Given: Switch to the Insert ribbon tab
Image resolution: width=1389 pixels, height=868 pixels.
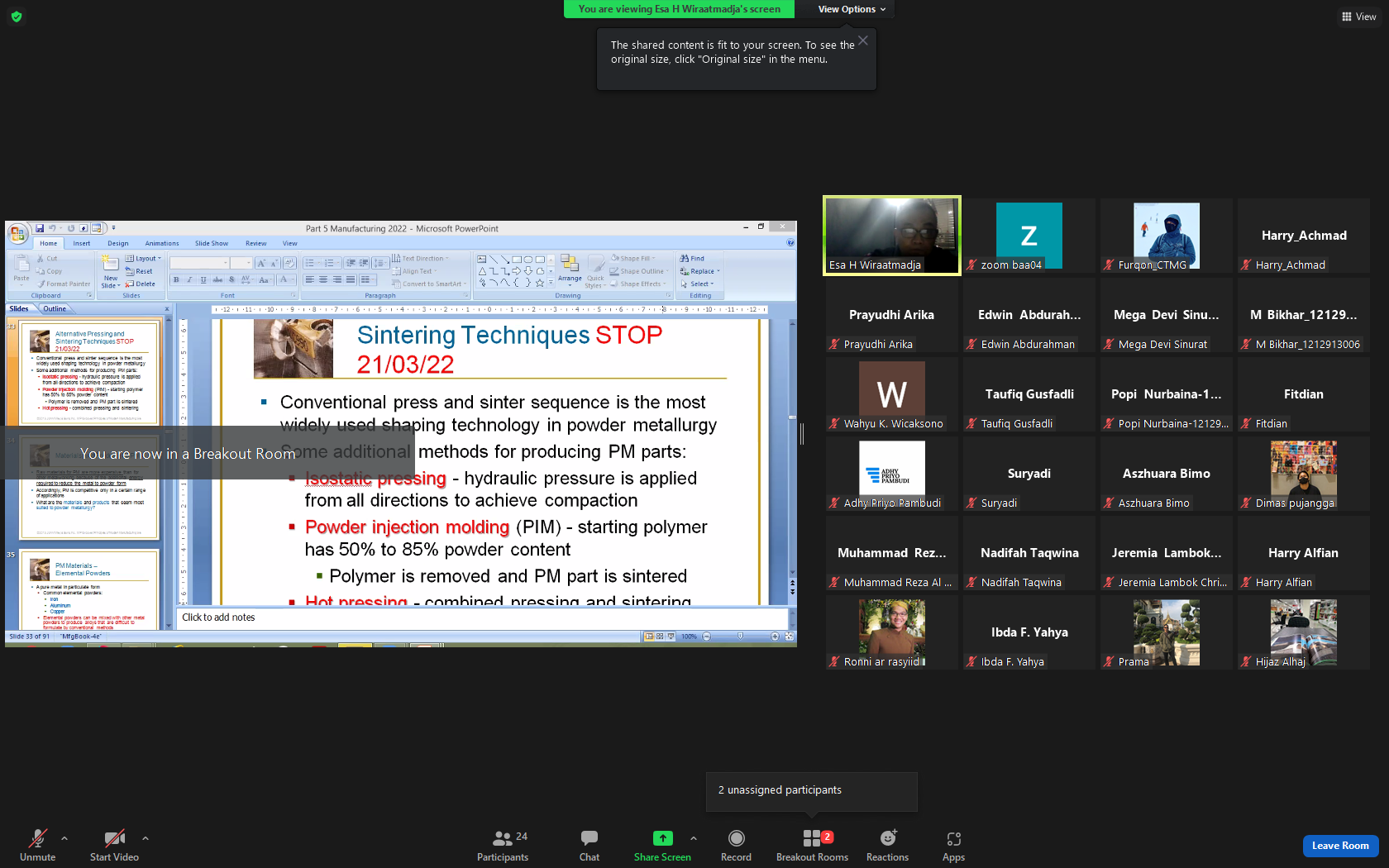Looking at the screenshot, I should (x=81, y=243).
